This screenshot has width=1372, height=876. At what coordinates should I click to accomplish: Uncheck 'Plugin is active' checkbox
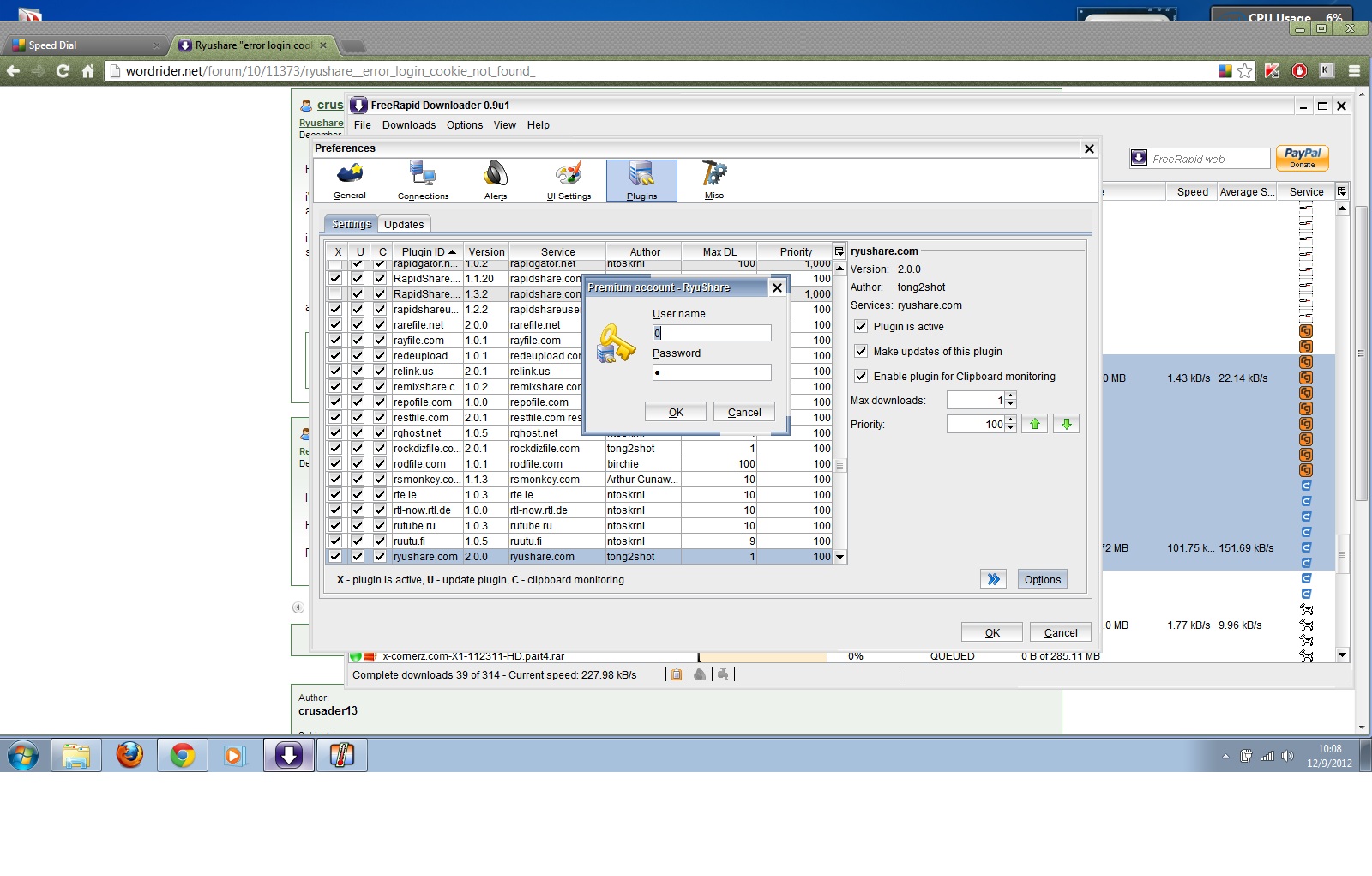[861, 327]
